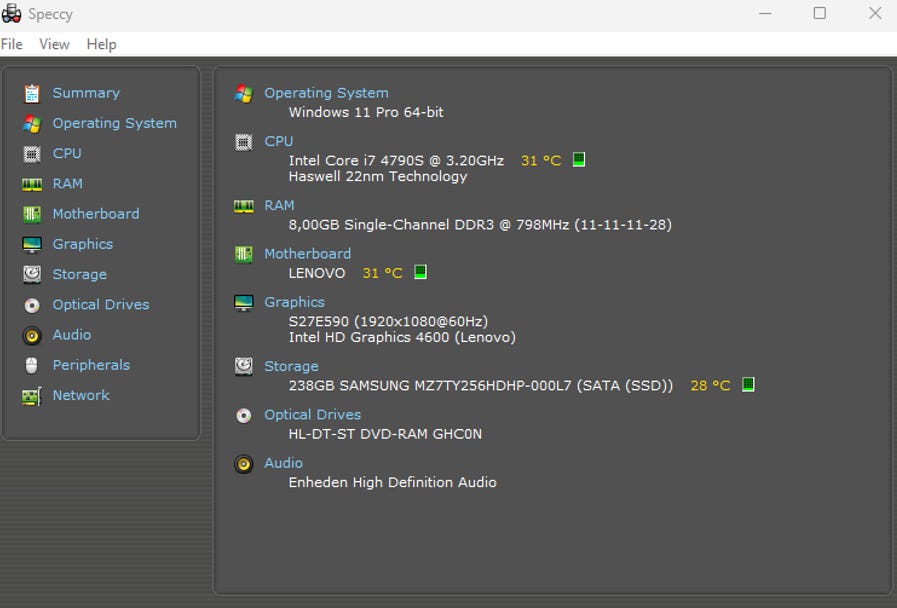This screenshot has width=897, height=608.
Task: Click the Network card icon in sidebar
Action: [32, 396]
